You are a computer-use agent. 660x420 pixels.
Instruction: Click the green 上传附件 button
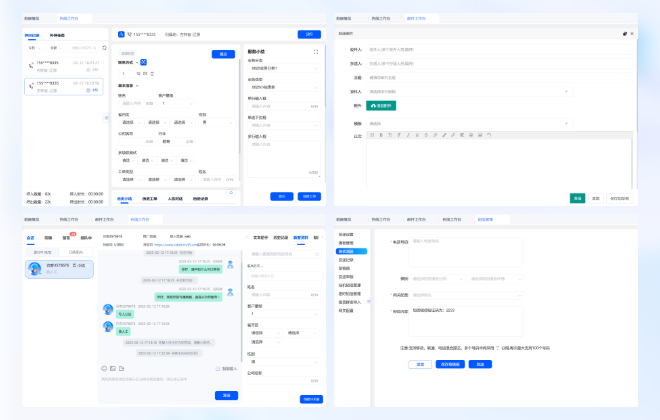382,105
